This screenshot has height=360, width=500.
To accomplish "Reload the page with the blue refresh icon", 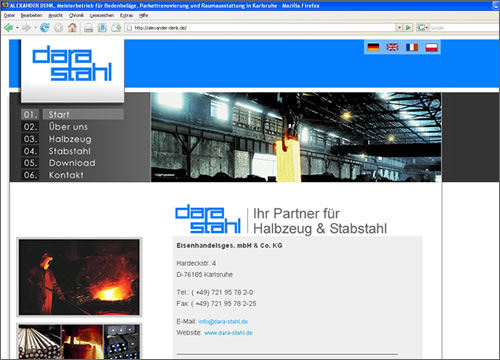I will (44, 28).
